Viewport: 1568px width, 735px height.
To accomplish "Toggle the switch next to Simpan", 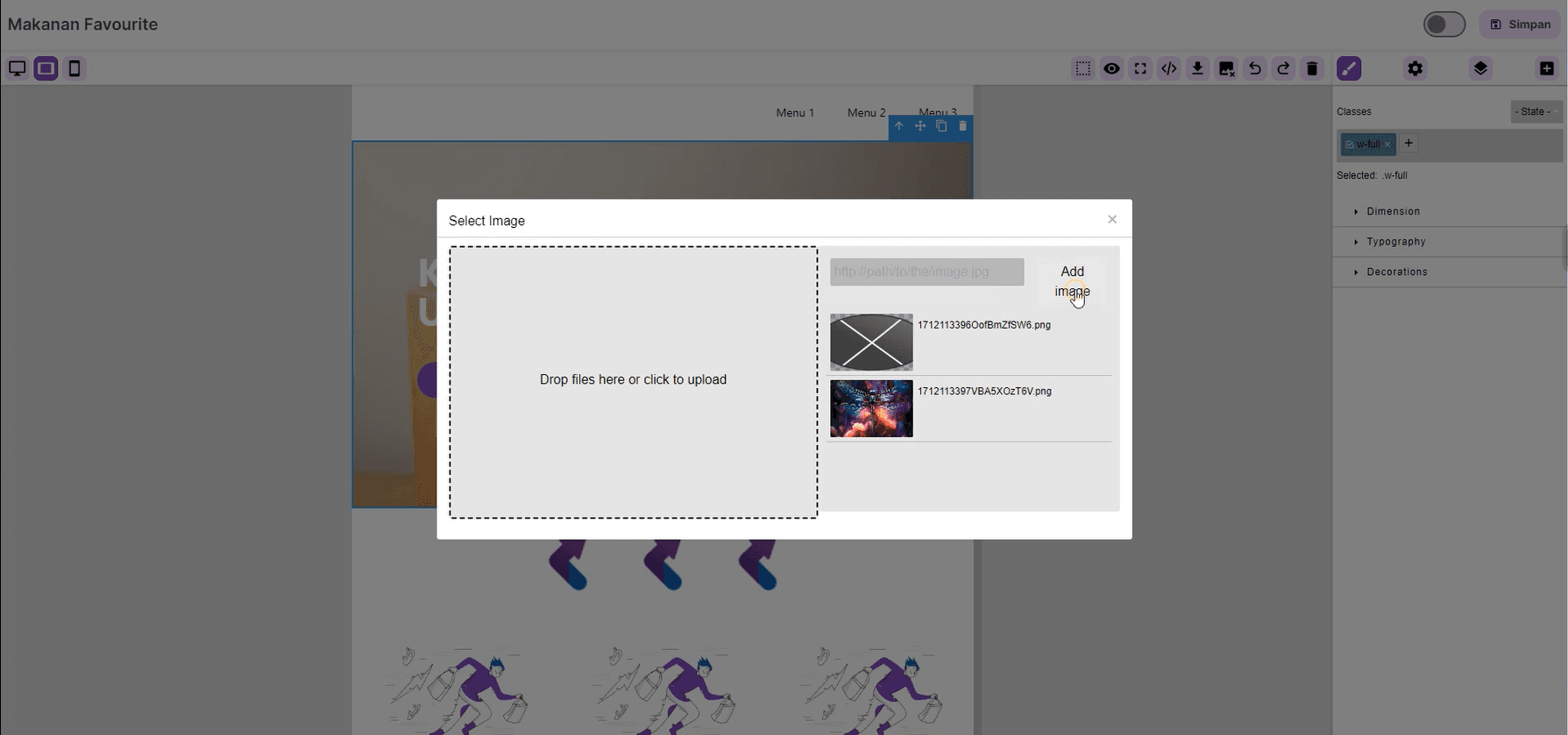I will [x=1444, y=25].
